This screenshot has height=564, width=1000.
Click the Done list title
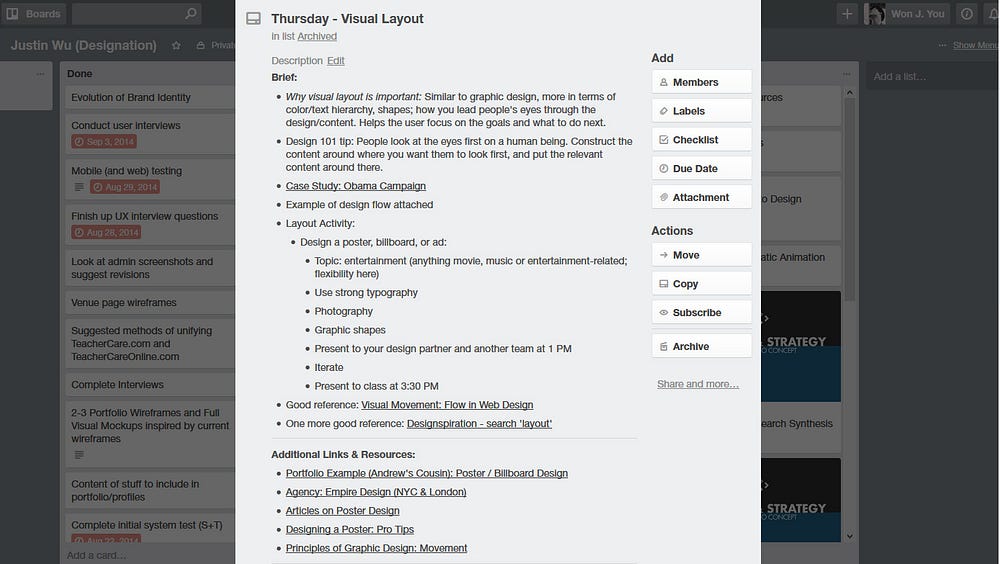click(80, 73)
